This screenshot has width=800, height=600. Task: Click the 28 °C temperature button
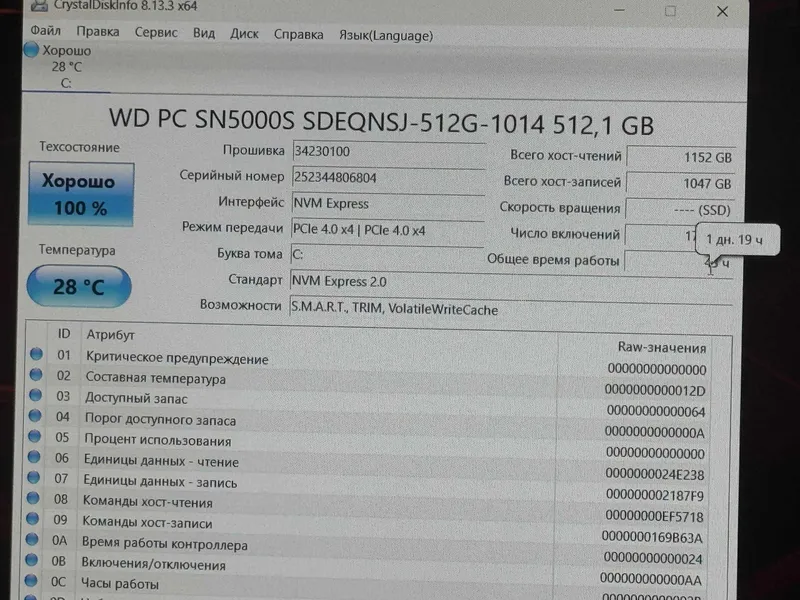pos(79,286)
